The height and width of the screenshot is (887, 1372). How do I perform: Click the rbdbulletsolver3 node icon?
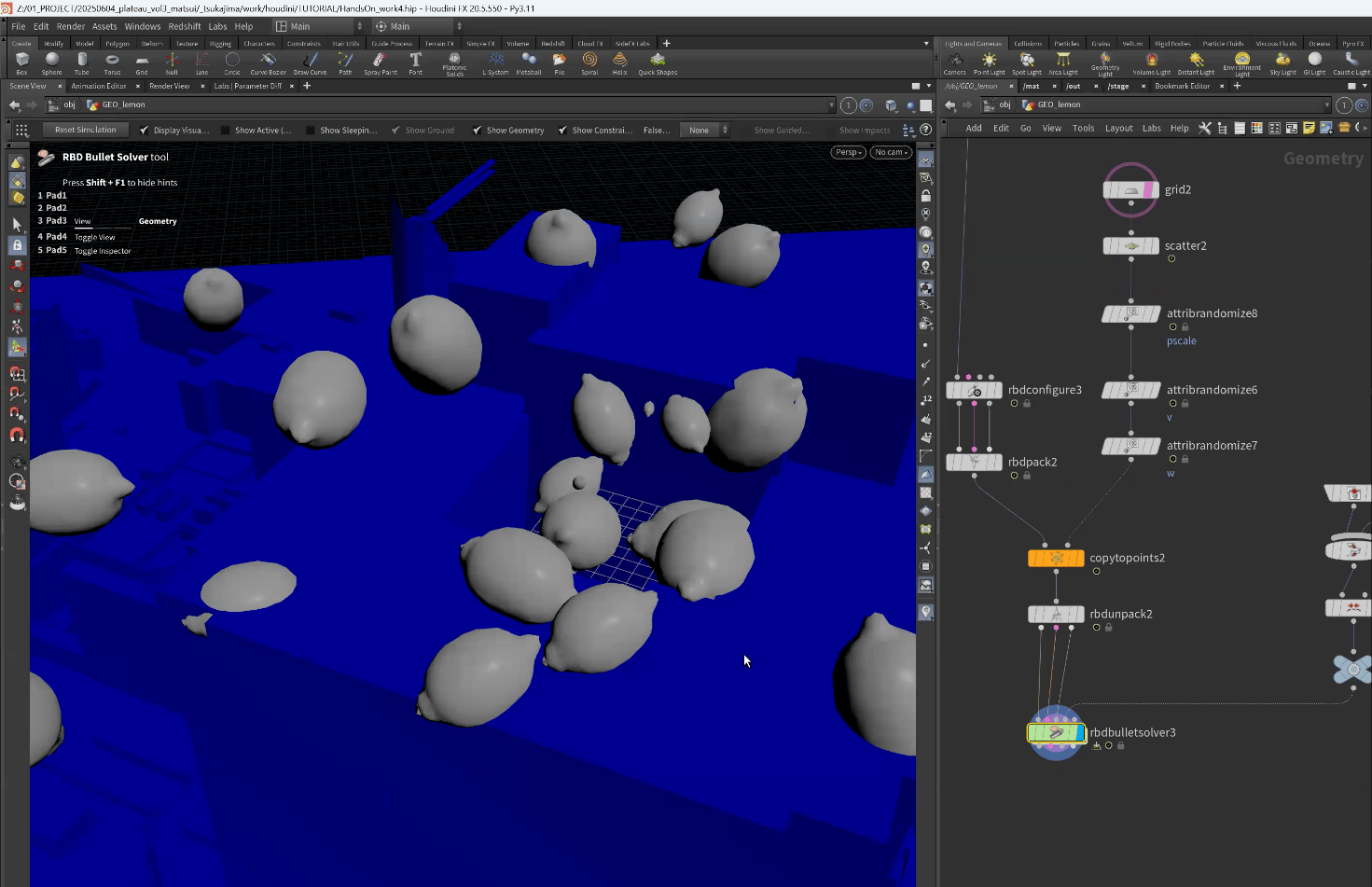pos(1056,733)
